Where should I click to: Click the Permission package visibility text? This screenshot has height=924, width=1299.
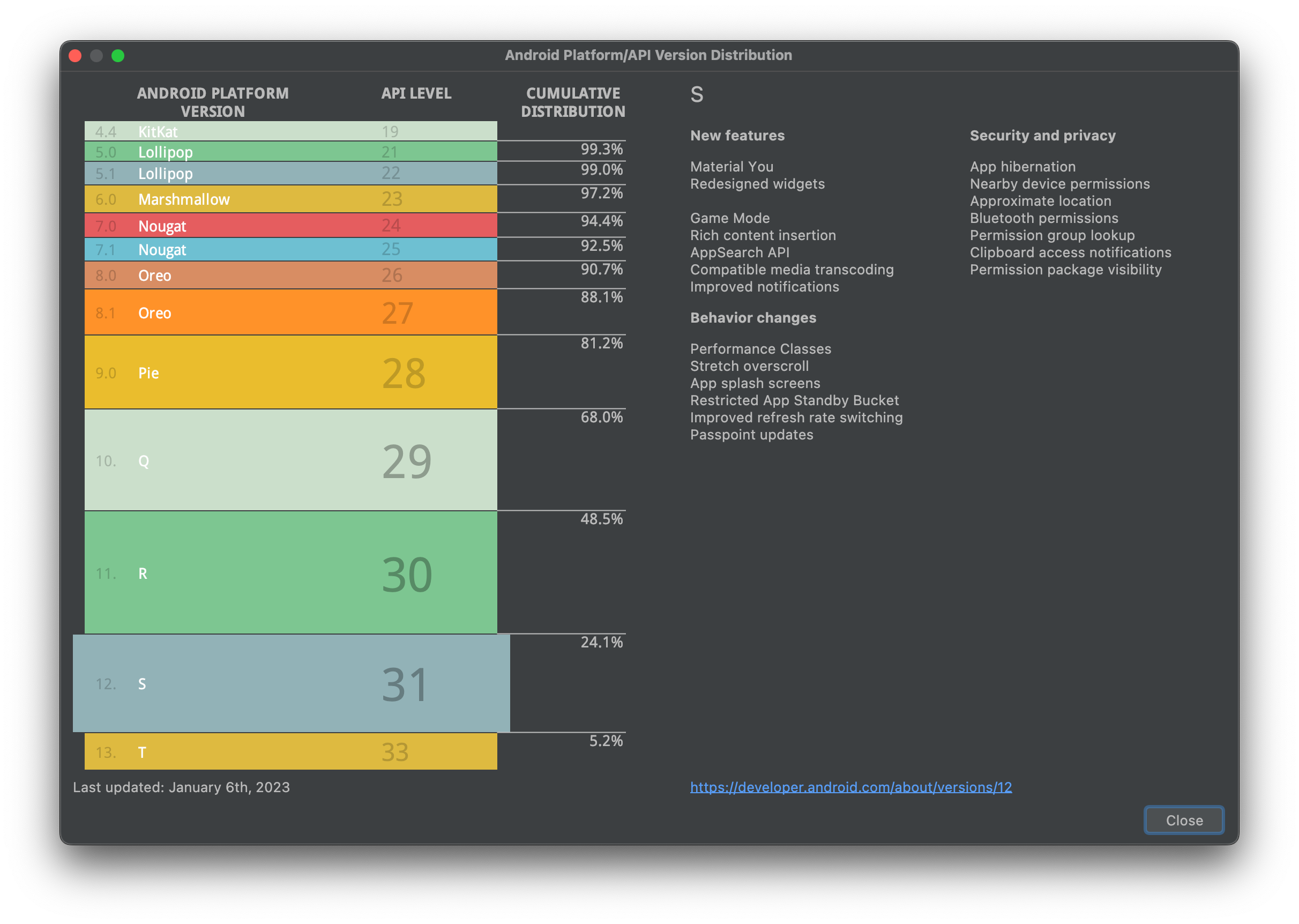1065,269
